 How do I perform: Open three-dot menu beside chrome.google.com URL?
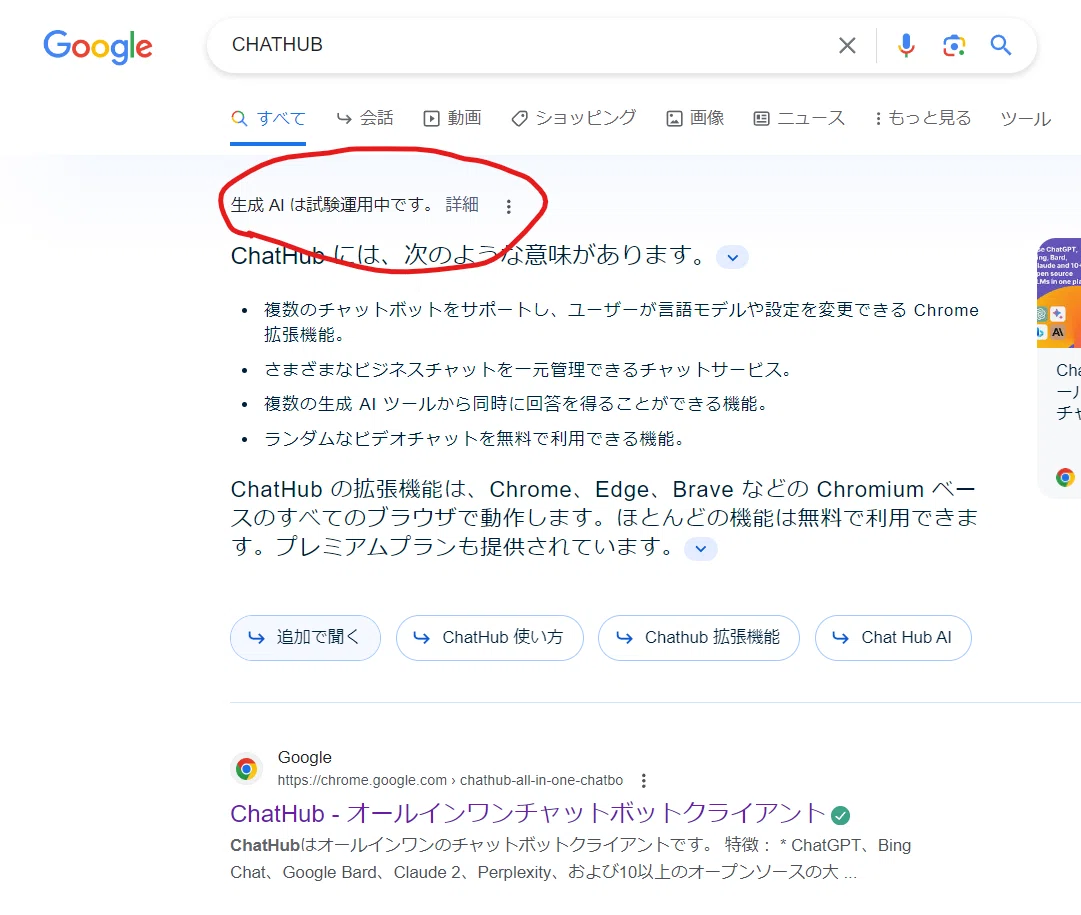pyautogui.click(x=643, y=781)
